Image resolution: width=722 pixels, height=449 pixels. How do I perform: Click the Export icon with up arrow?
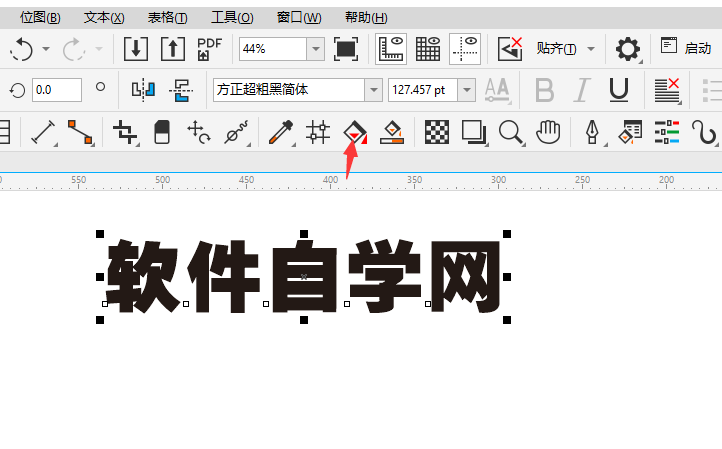173,49
